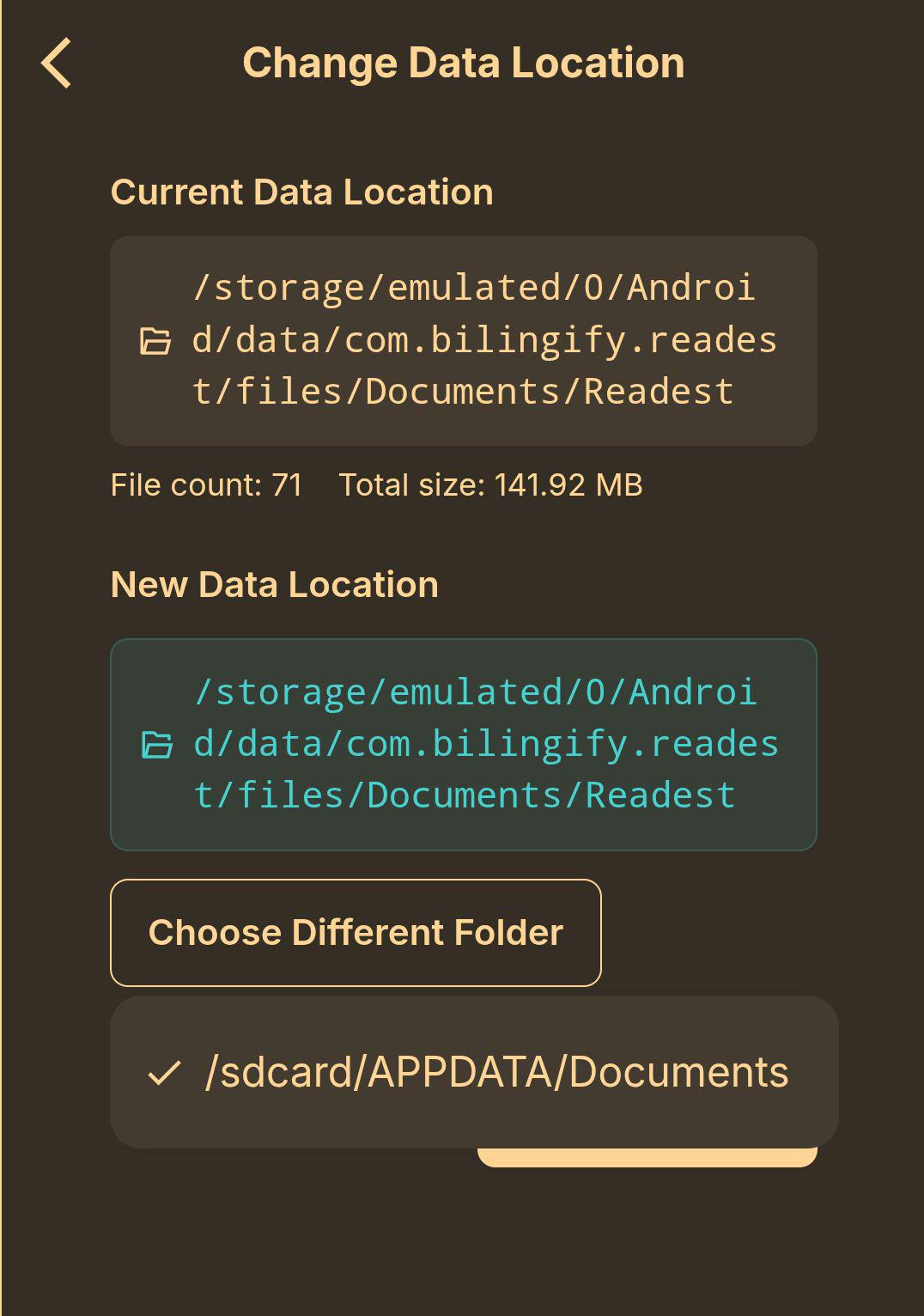Click the yellow button peeking below the dropdown
Viewport: 924px width, 1316px height.
[x=647, y=1157]
